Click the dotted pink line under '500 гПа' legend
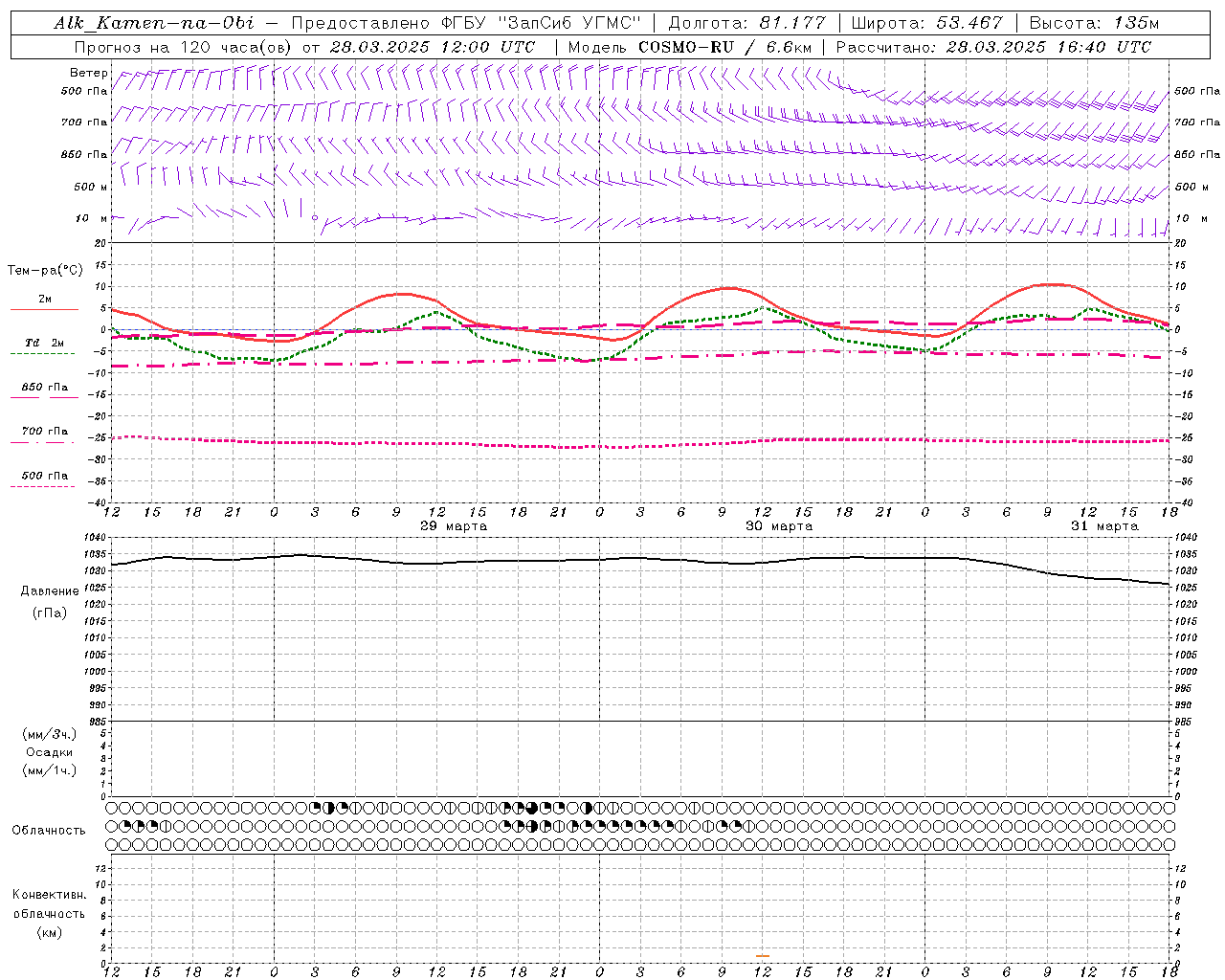 pyautogui.click(x=43, y=486)
